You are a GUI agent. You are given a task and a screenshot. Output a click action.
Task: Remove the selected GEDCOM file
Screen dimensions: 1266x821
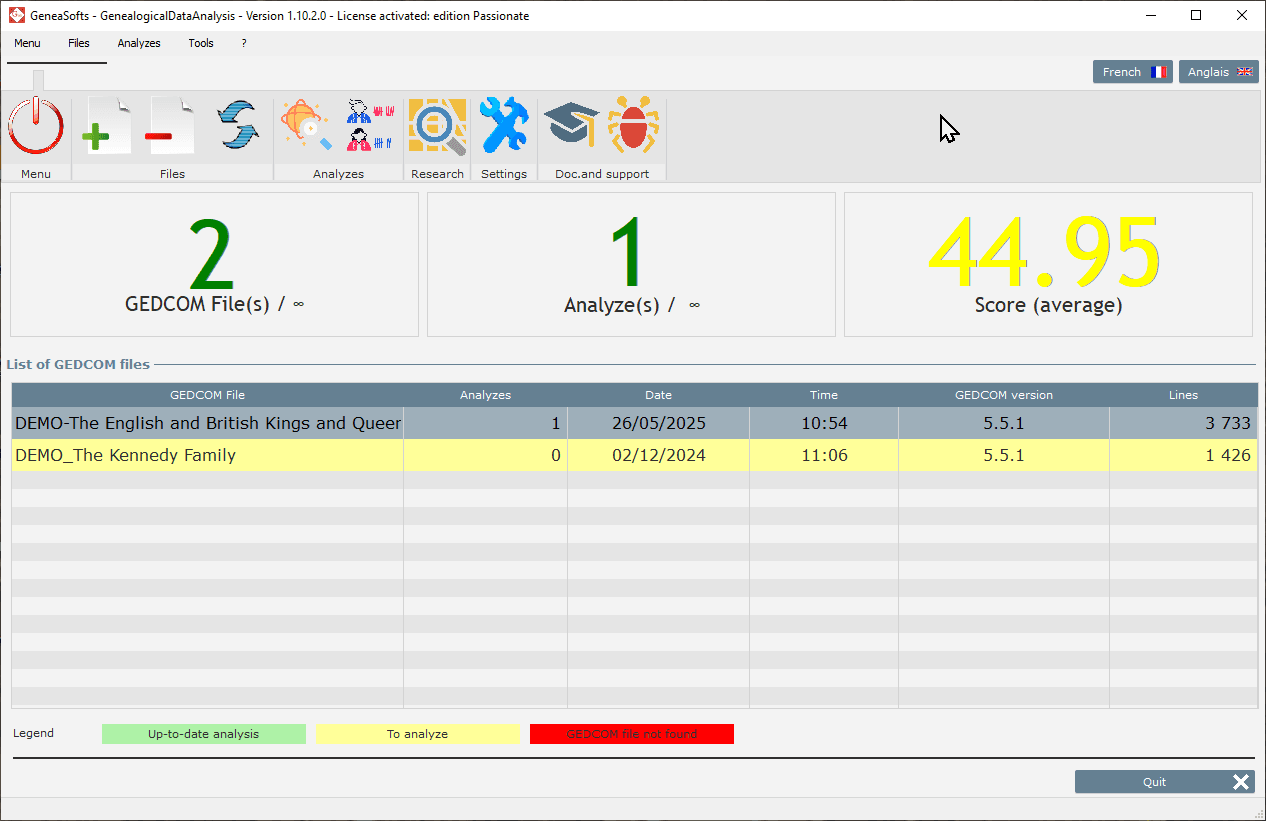coord(171,126)
